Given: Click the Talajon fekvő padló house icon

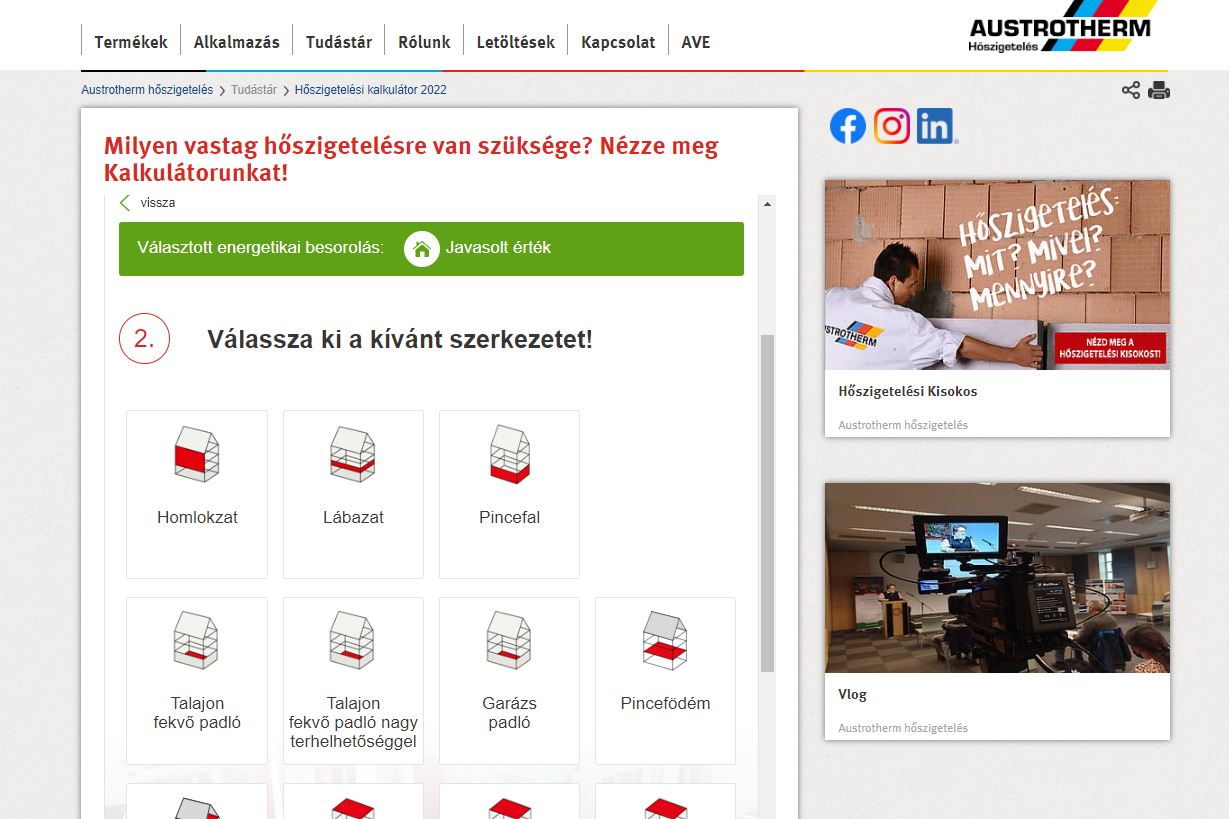Looking at the screenshot, I should coord(197,640).
